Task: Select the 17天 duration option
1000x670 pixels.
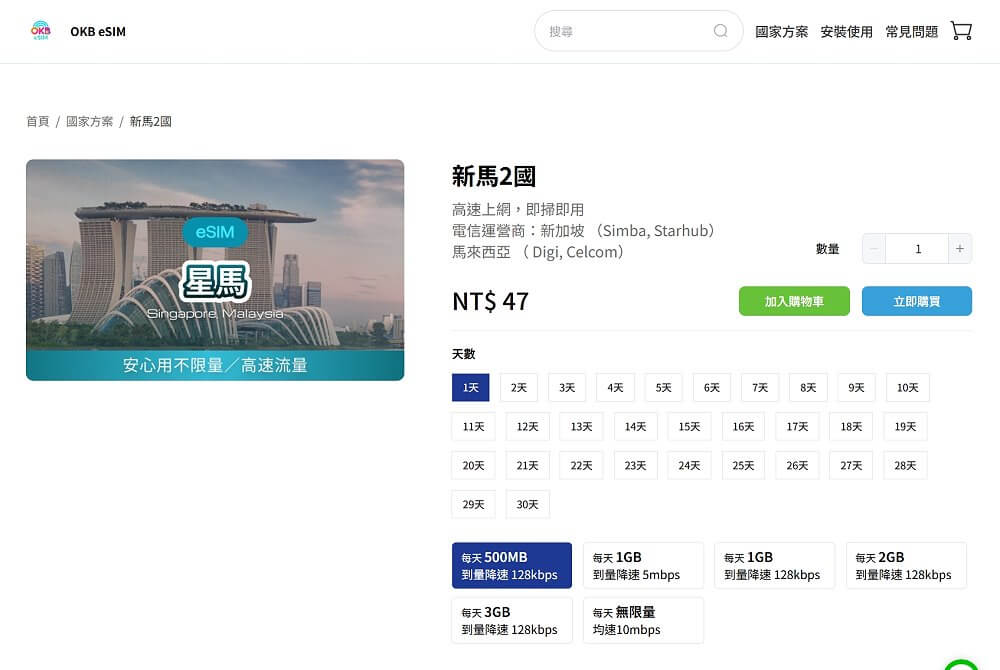Action: point(797,426)
